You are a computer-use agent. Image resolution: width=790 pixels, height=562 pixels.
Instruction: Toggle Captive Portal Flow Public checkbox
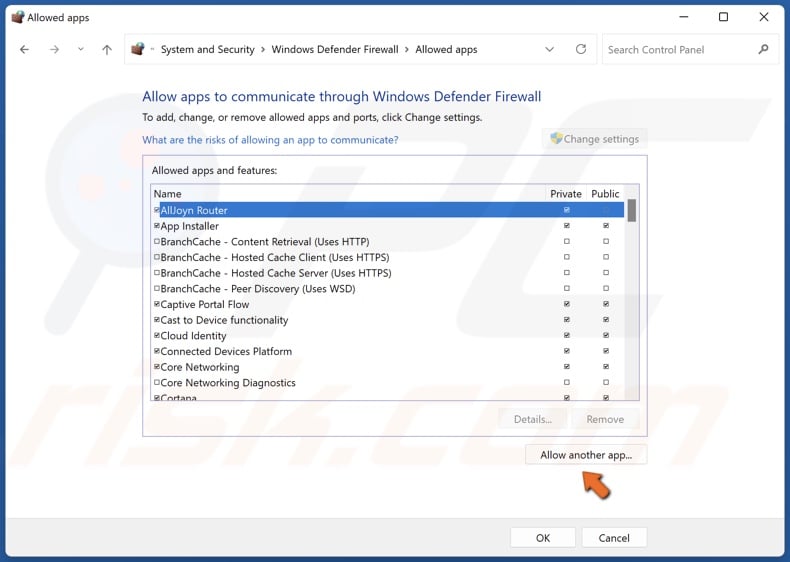click(606, 303)
